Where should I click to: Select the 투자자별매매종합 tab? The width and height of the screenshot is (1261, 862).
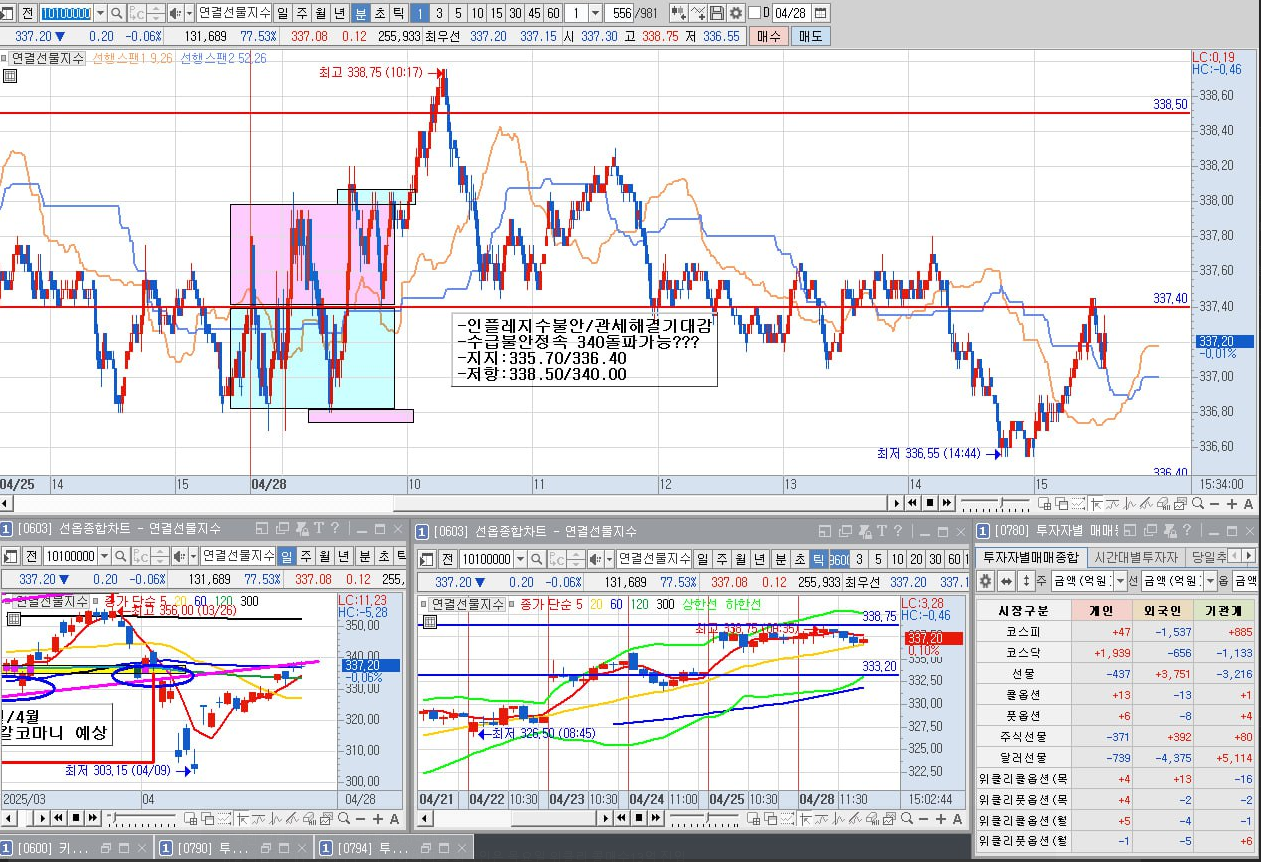(x=1030, y=557)
